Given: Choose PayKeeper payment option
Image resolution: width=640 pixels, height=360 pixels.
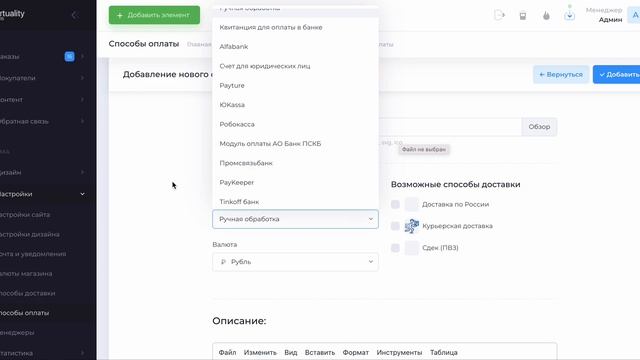Looking at the screenshot, I should pyautogui.click(x=295, y=182).
